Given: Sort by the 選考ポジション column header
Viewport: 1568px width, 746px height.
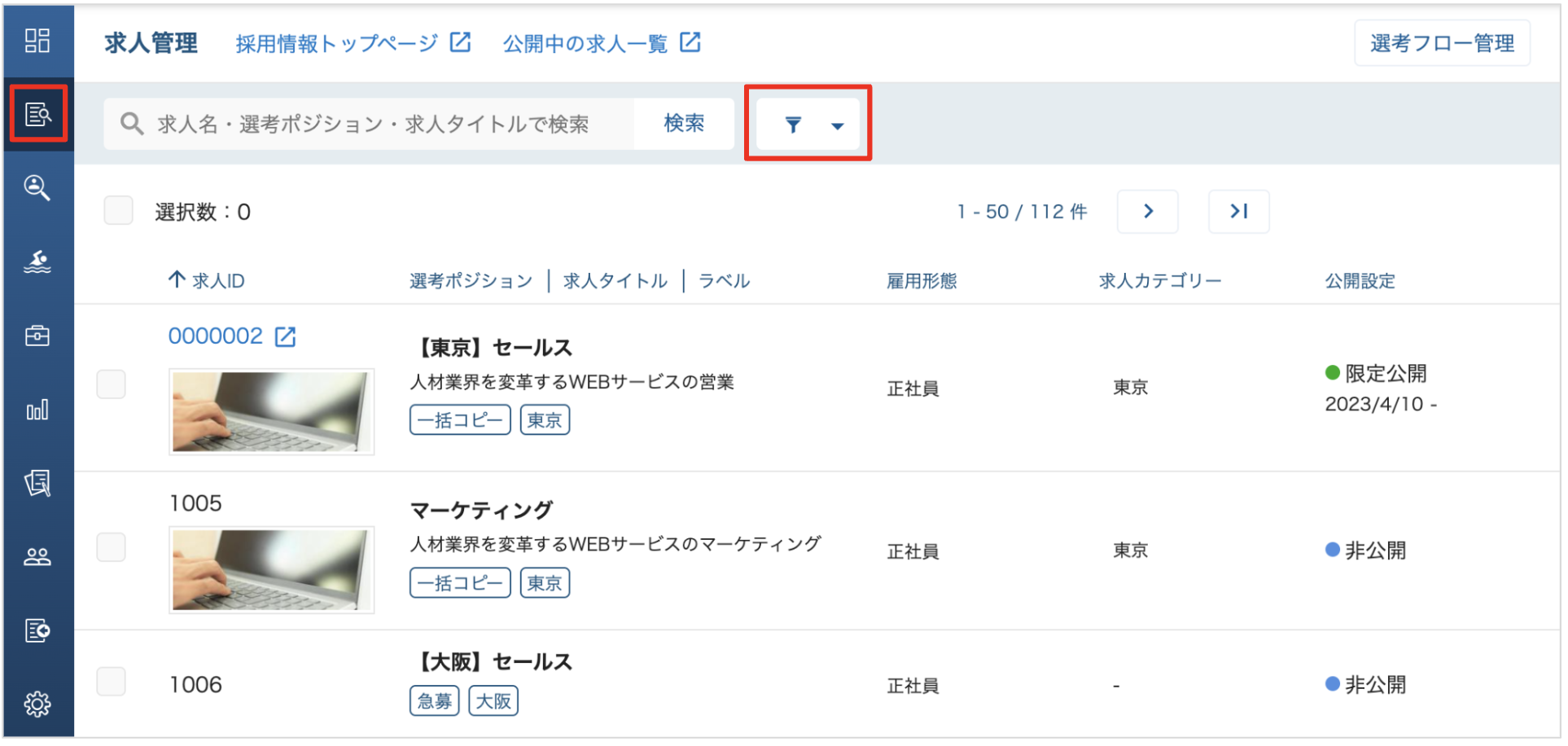Looking at the screenshot, I should [x=471, y=281].
